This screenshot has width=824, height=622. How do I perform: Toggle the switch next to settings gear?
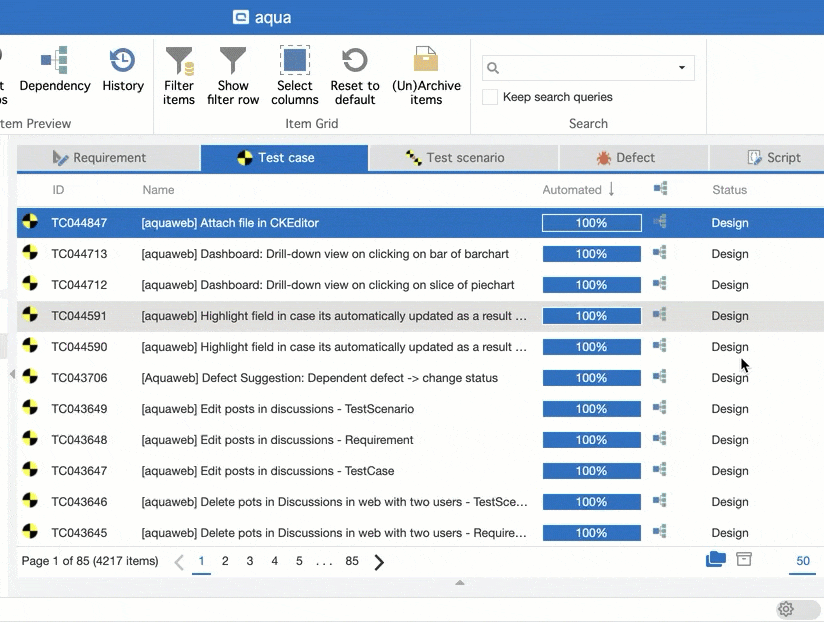[x=808, y=609]
